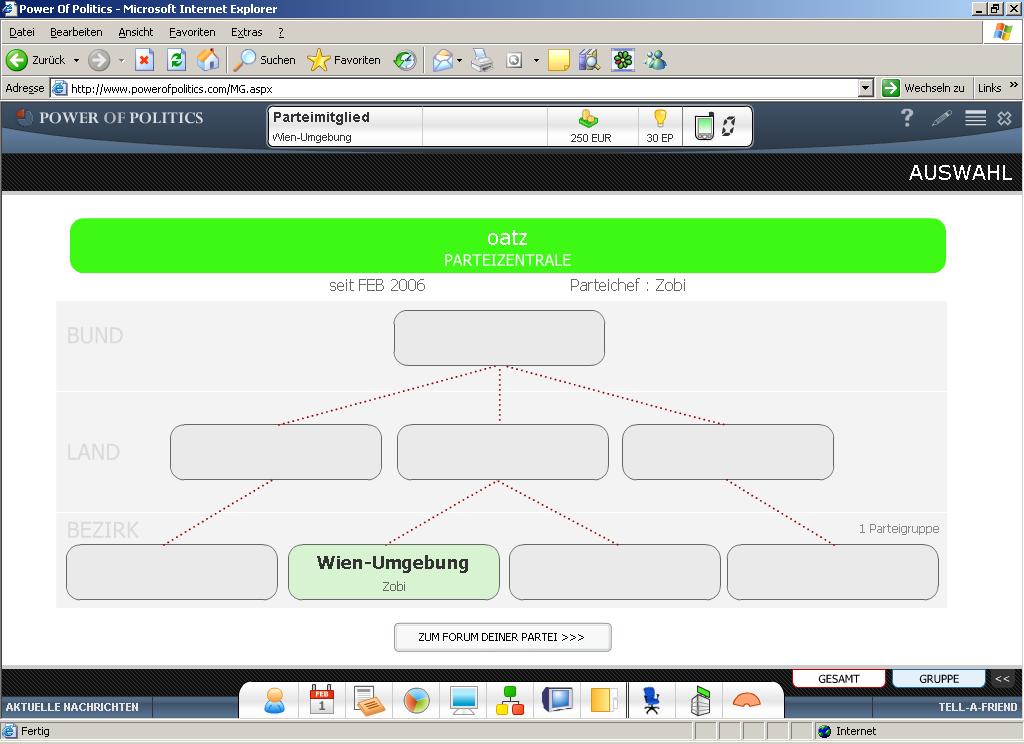Open the FEB calendar icon
Screen dimensions: 1024x744
click(322, 700)
